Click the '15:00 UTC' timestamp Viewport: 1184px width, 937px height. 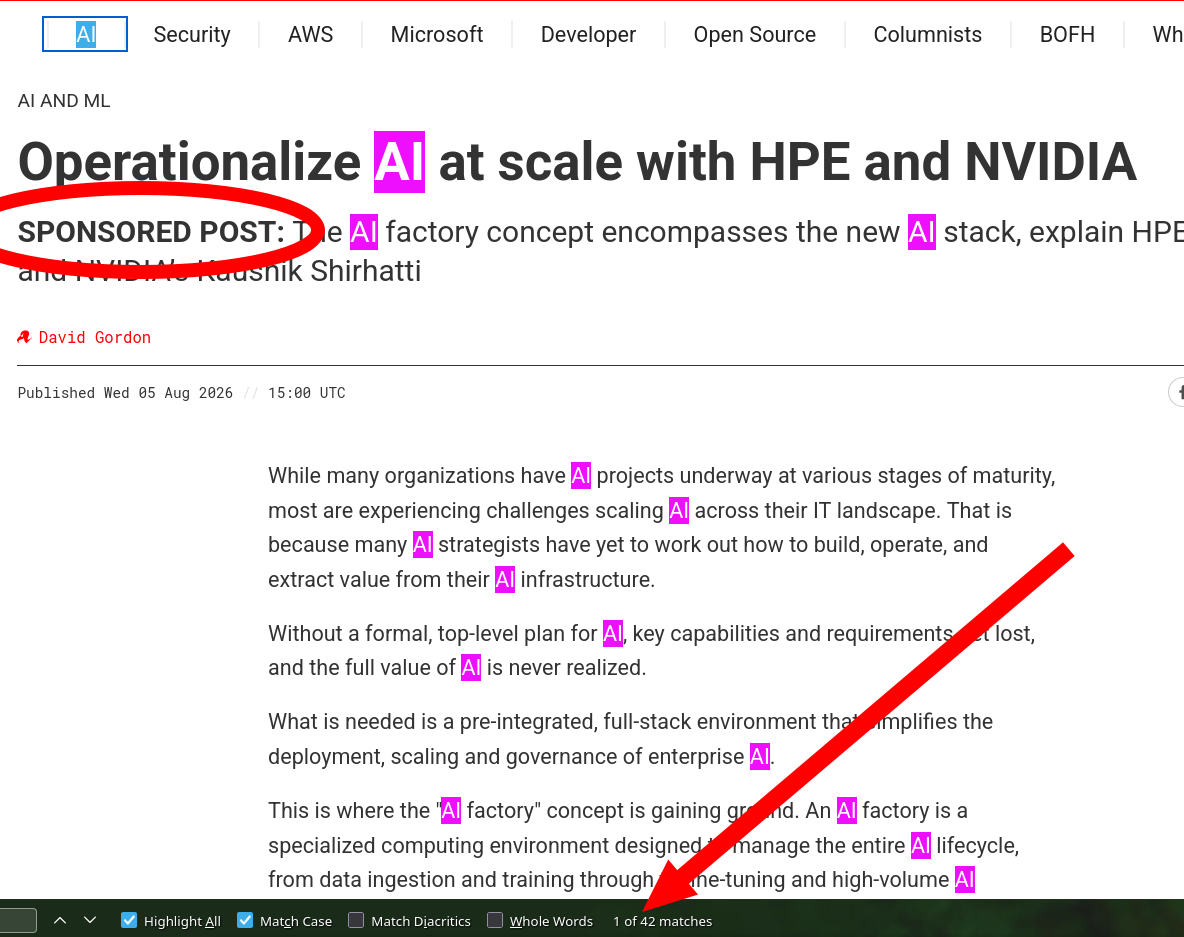(307, 393)
